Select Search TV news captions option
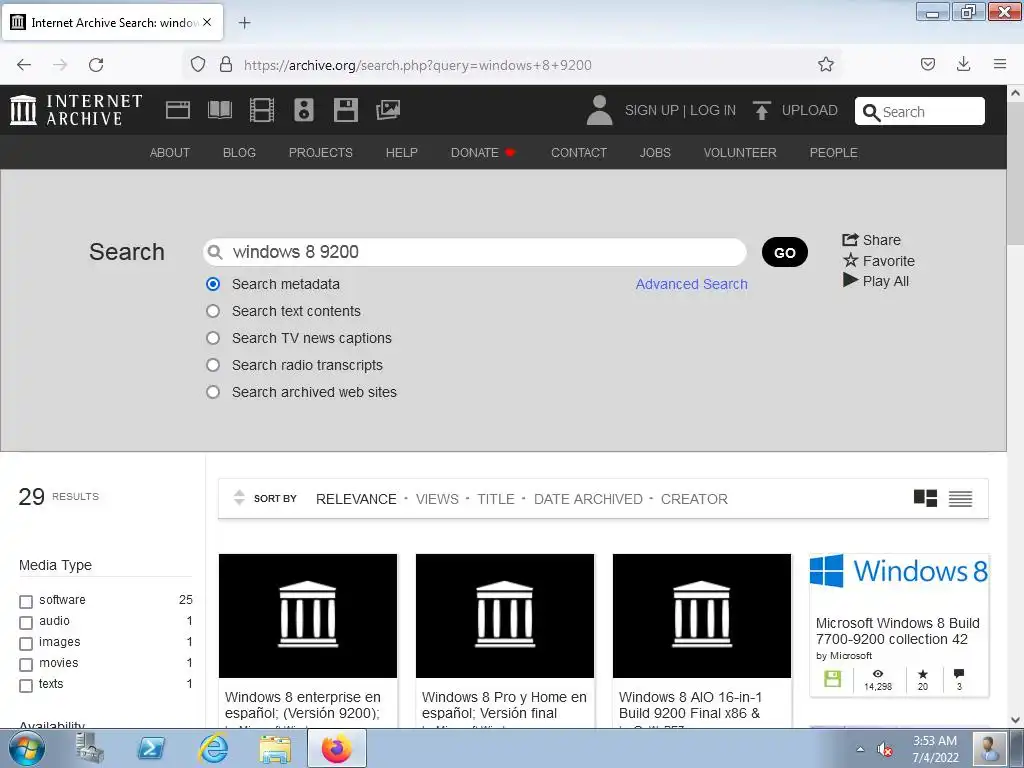Viewport: 1024px width, 768px height. tap(213, 338)
